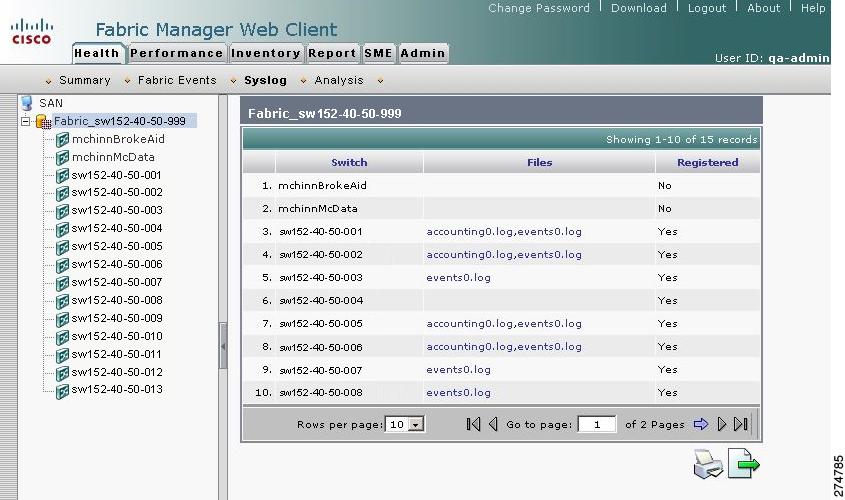Click the SAN root icon in tree

pos(27,103)
